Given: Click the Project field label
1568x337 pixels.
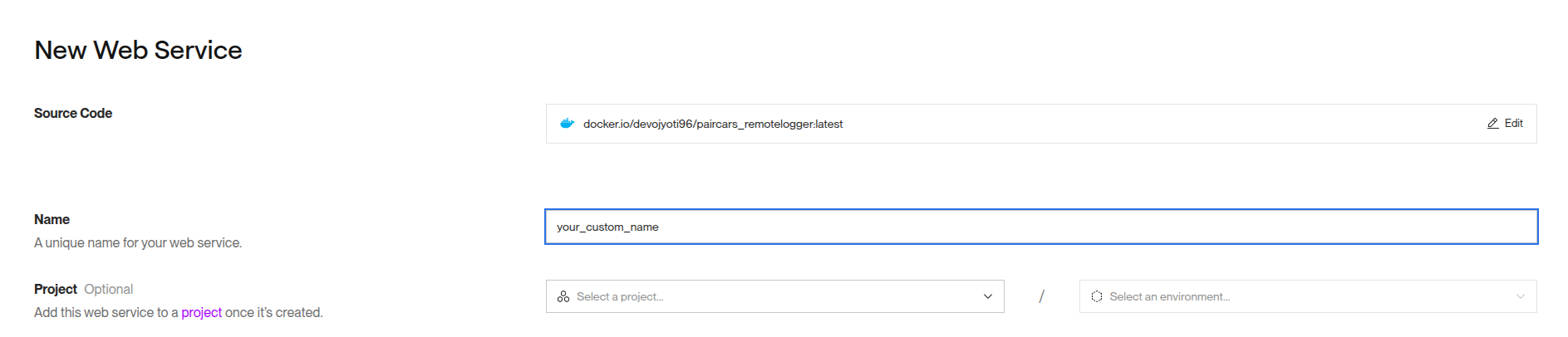Looking at the screenshot, I should (x=56, y=289).
